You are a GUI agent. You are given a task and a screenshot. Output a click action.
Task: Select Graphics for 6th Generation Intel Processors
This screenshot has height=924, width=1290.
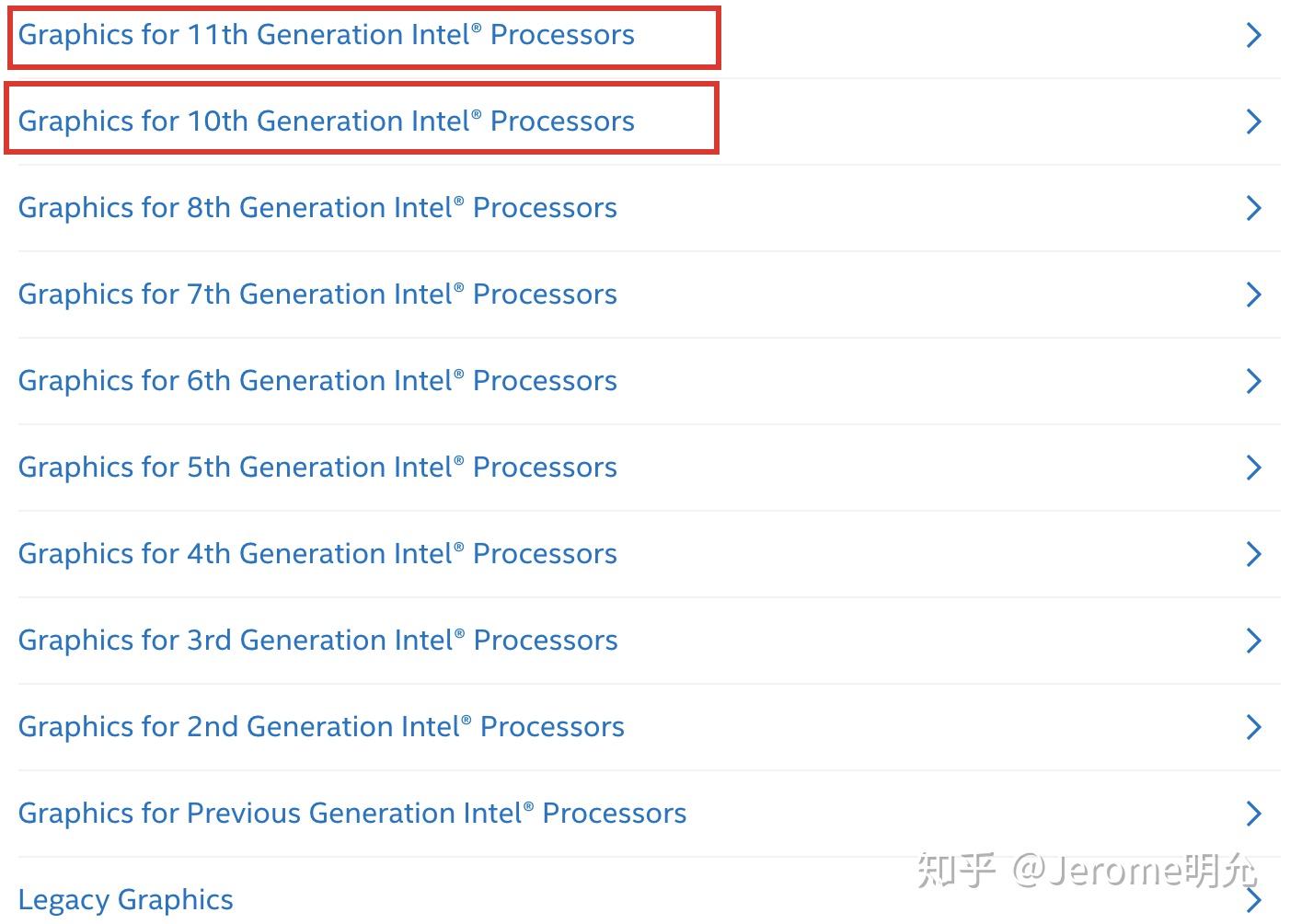pyautogui.click(x=317, y=381)
